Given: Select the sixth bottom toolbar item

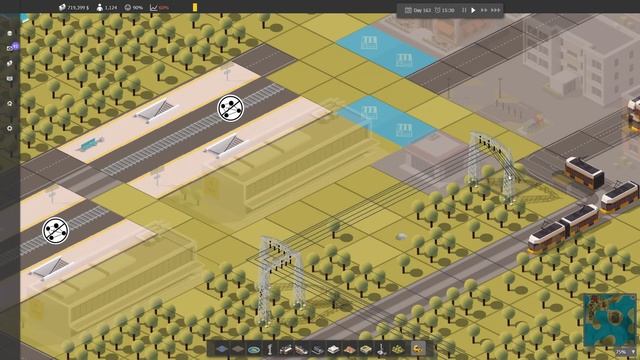Looking at the screenshot, I should click(301, 349).
